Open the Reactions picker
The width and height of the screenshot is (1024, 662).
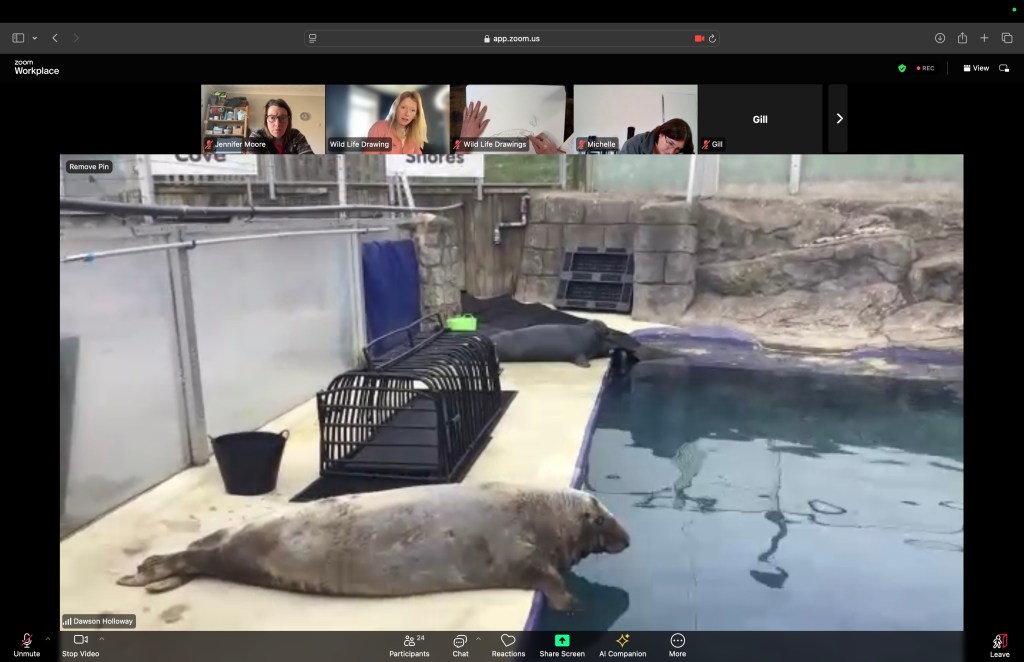[508, 645]
